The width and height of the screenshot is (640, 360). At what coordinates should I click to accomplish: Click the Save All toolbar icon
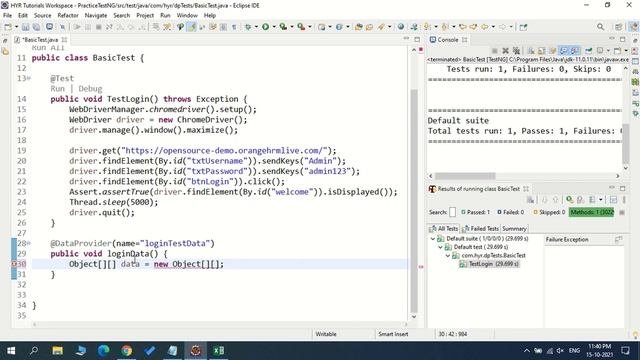[36, 27]
